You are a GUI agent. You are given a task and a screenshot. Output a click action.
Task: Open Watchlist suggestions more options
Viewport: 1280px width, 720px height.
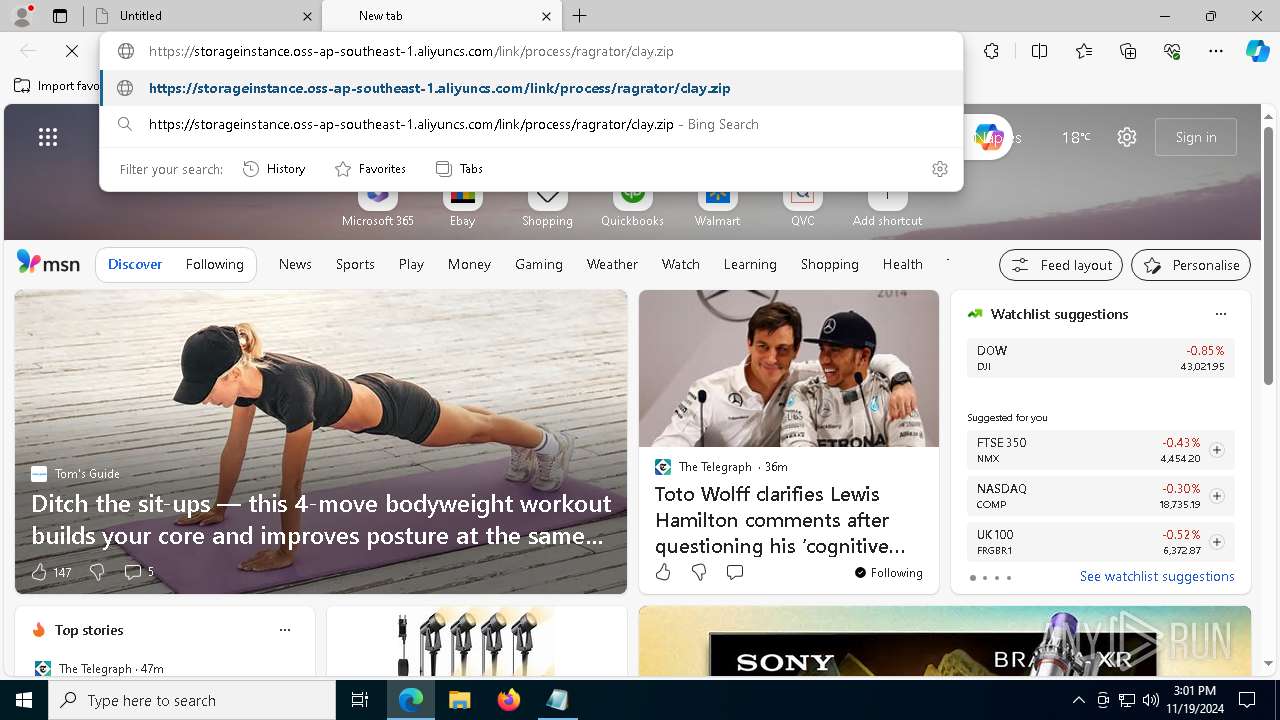tap(1221, 314)
